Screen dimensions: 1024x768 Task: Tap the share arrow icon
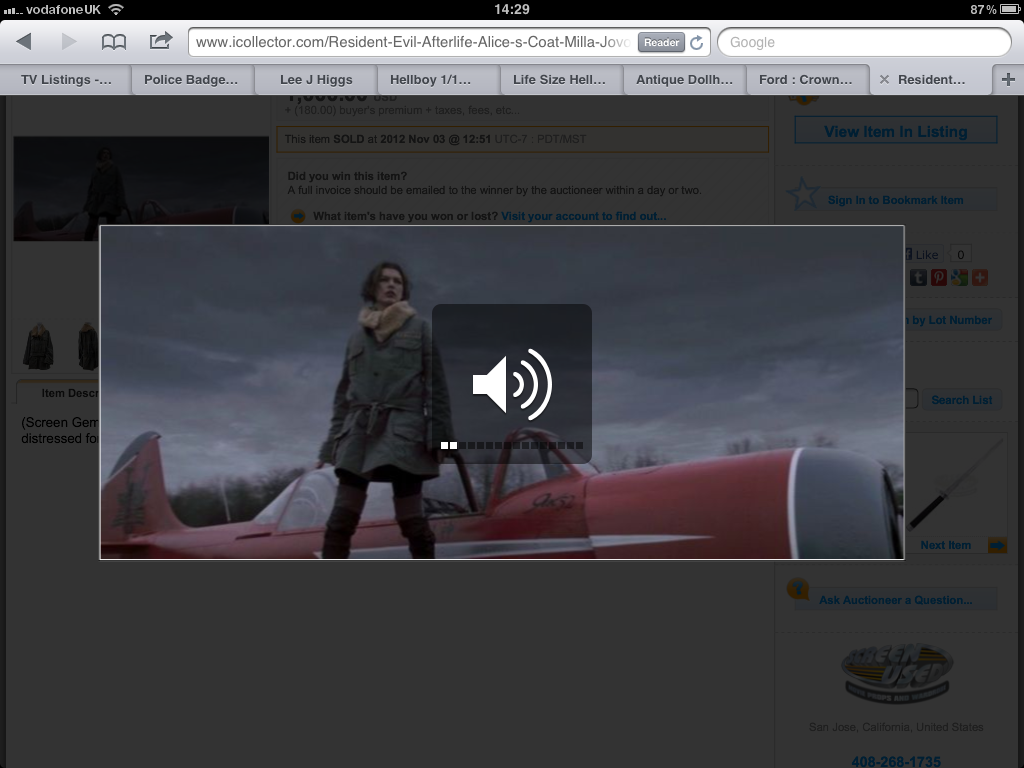(161, 41)
